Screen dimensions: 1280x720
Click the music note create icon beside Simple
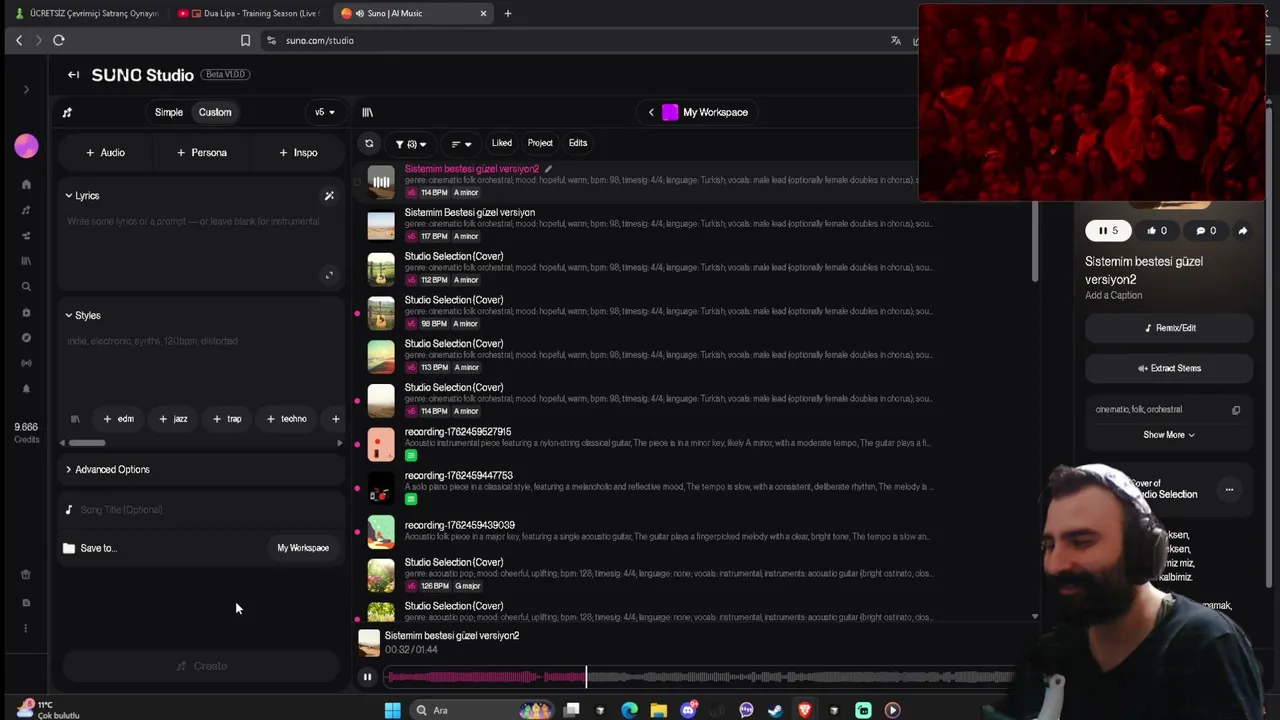[x=67, y=112]
